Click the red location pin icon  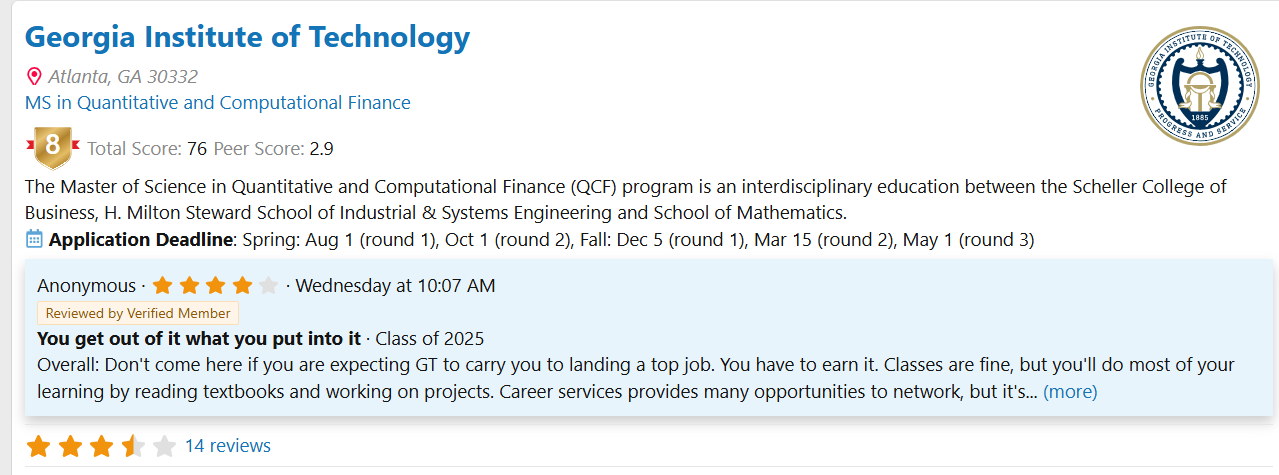(34, 77)
